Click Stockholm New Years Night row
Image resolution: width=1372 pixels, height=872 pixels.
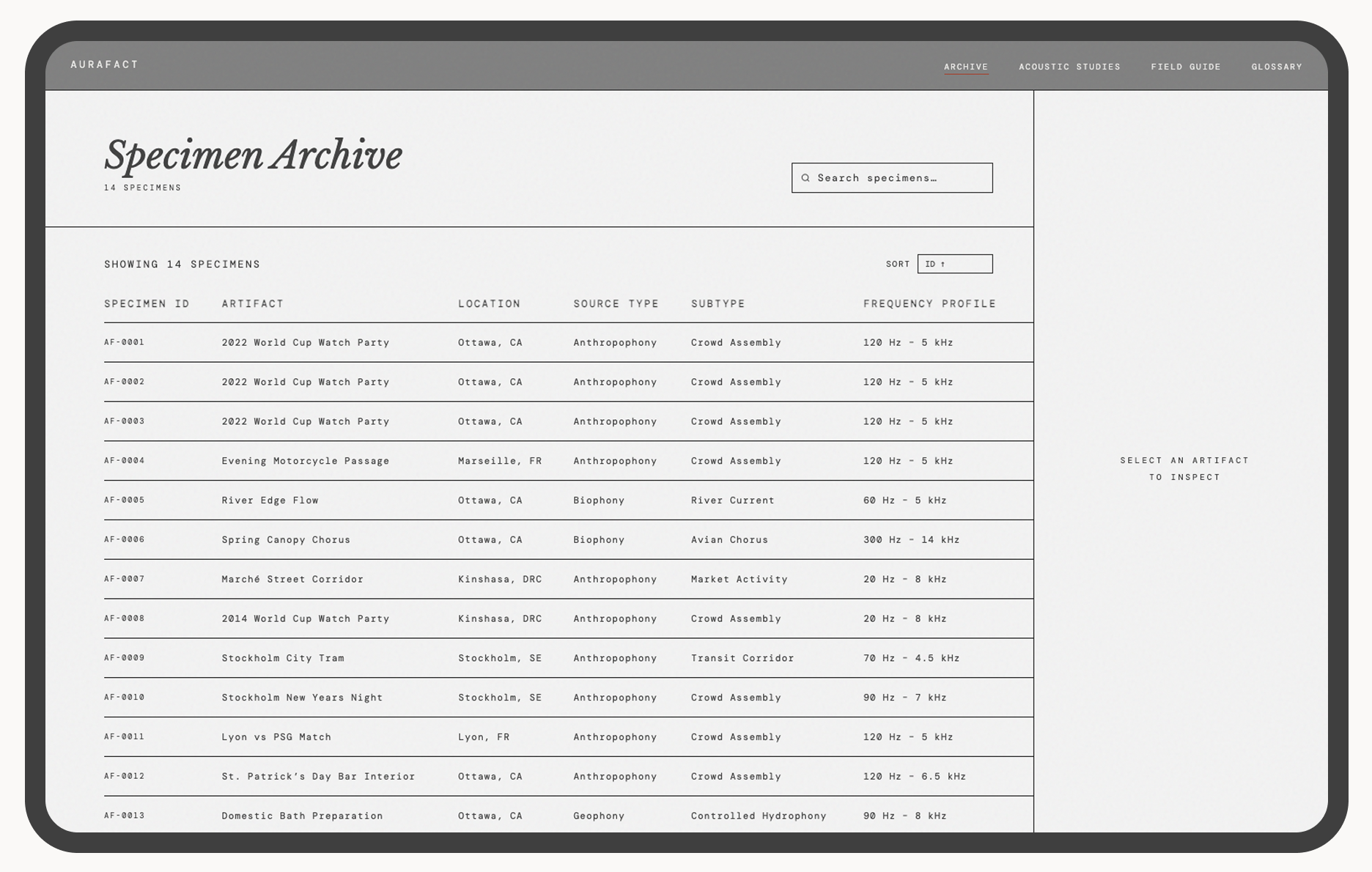tap(301, 698)
